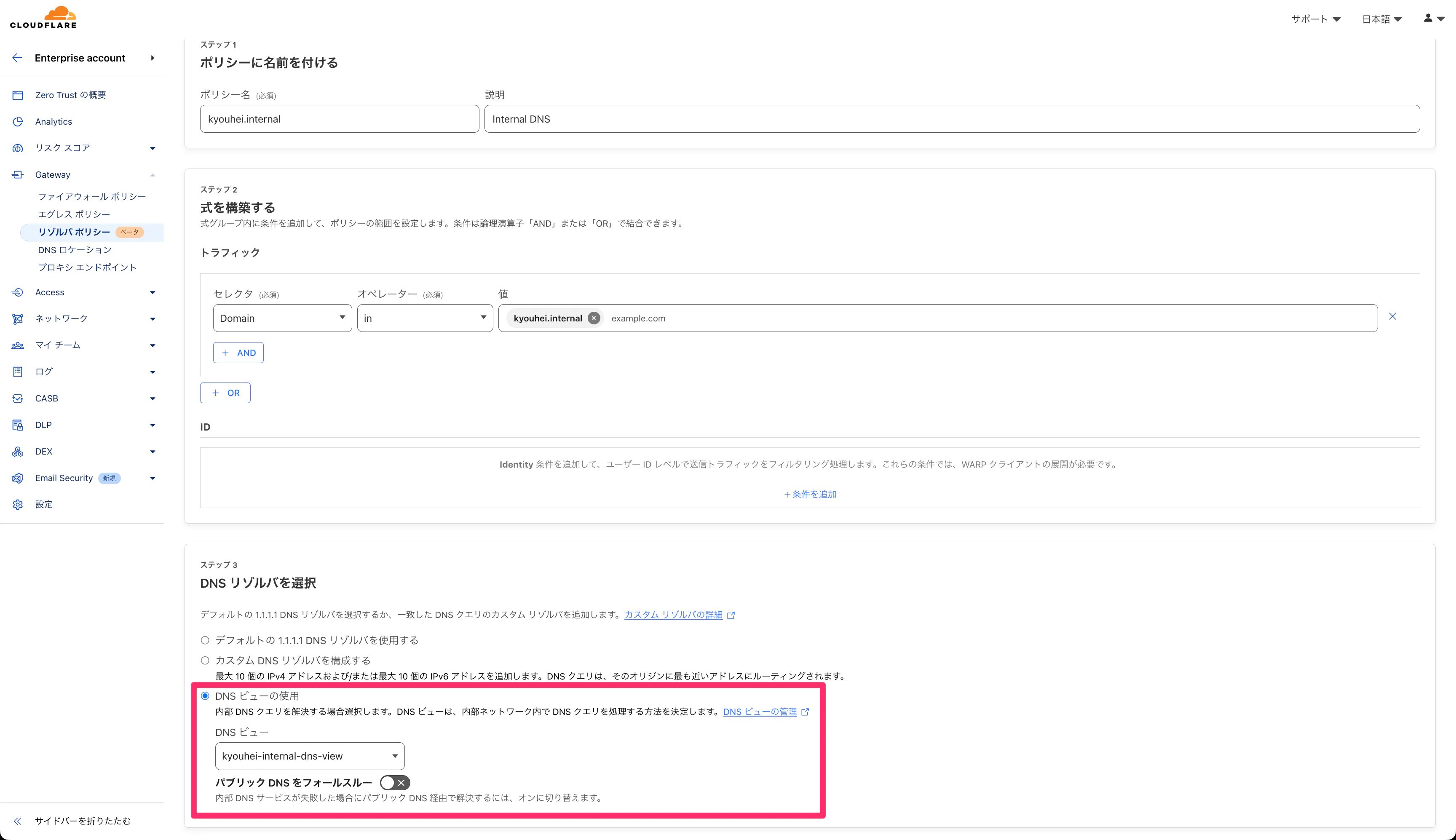
Task: Open the カスタム リゾルバの詳細 link
Action: pyautogui.click(x=680, y=615)
